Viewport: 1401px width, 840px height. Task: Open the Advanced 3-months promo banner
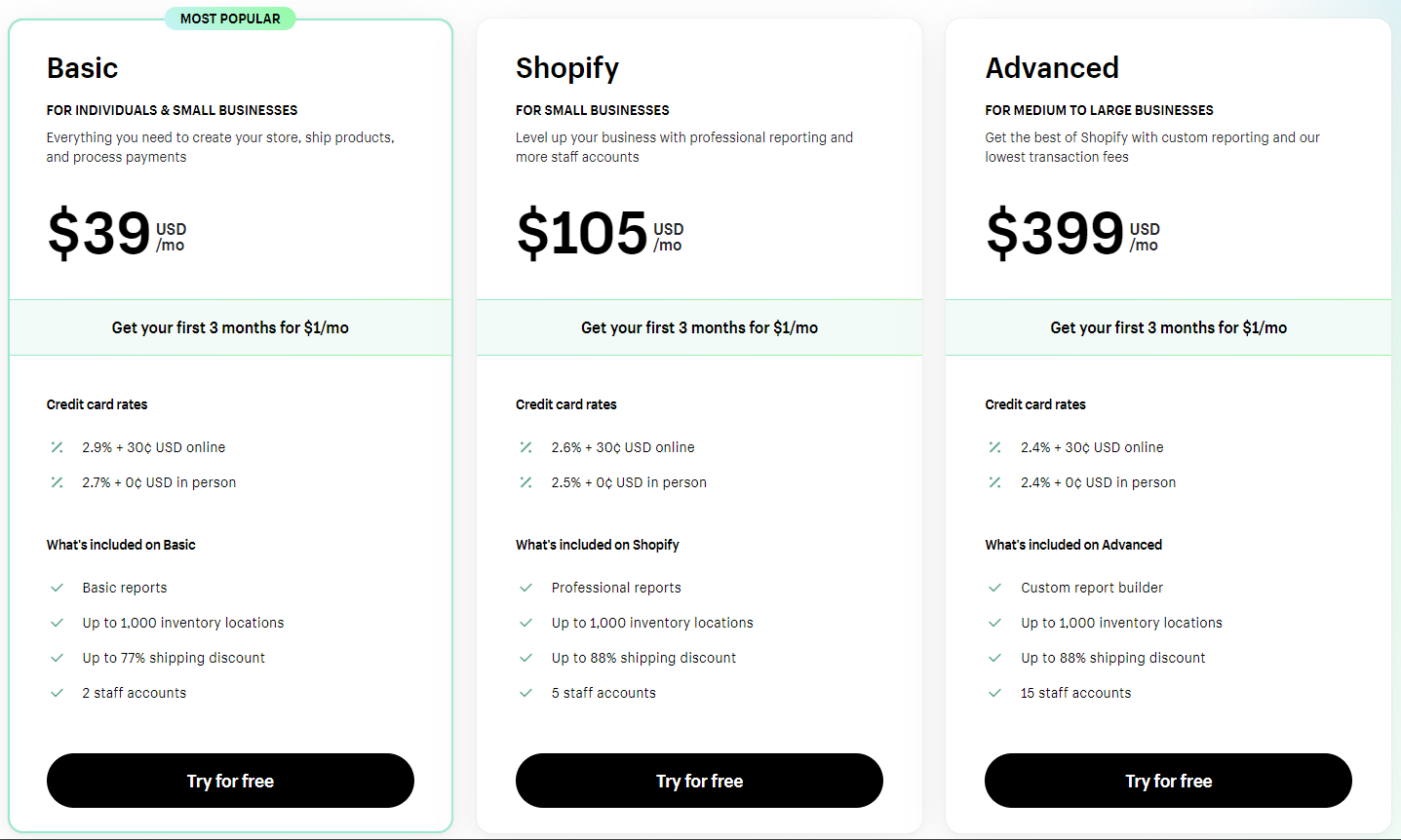[1168, 327]
